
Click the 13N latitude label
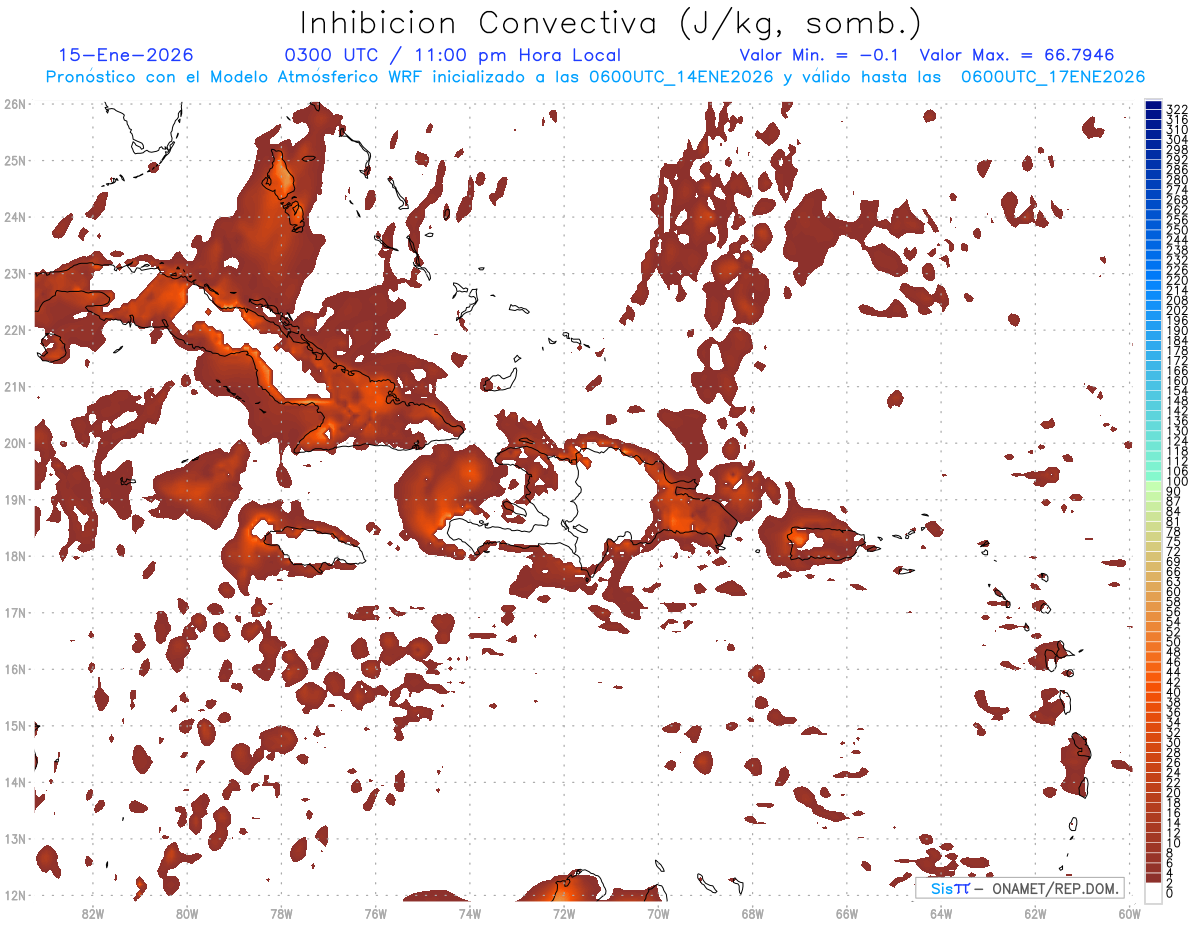(15, 838)
